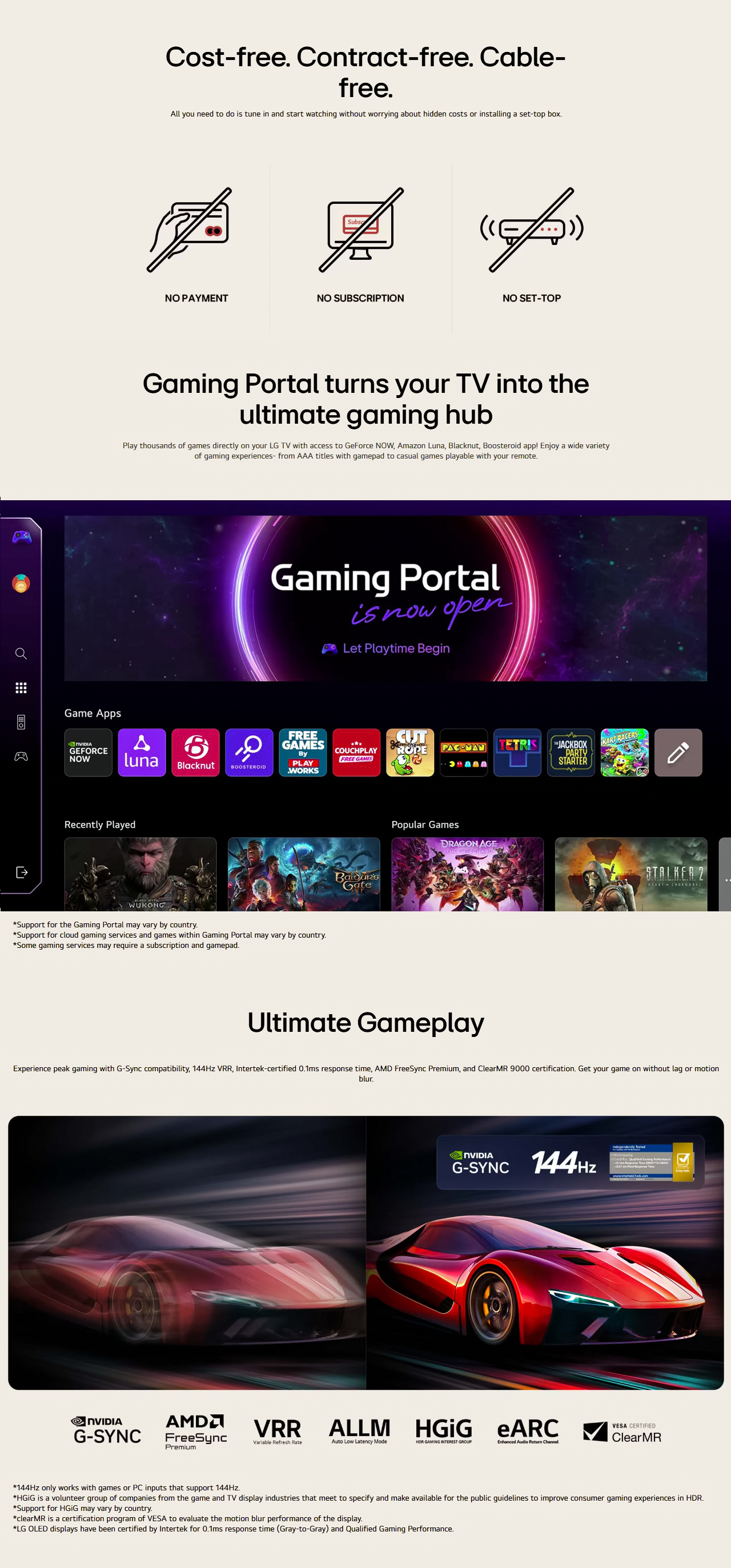Open the Blacknut app icon
Viewport: 731px width, 1568px height.
click(x=195, y=753)
